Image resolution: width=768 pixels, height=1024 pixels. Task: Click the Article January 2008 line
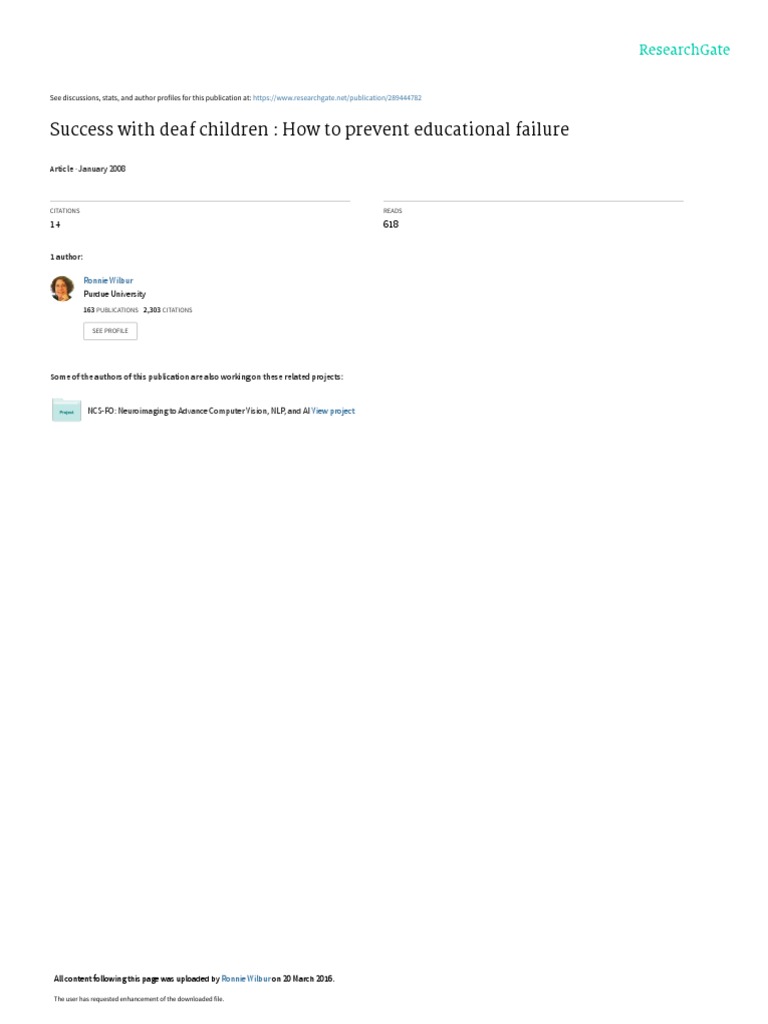(88, 168)
